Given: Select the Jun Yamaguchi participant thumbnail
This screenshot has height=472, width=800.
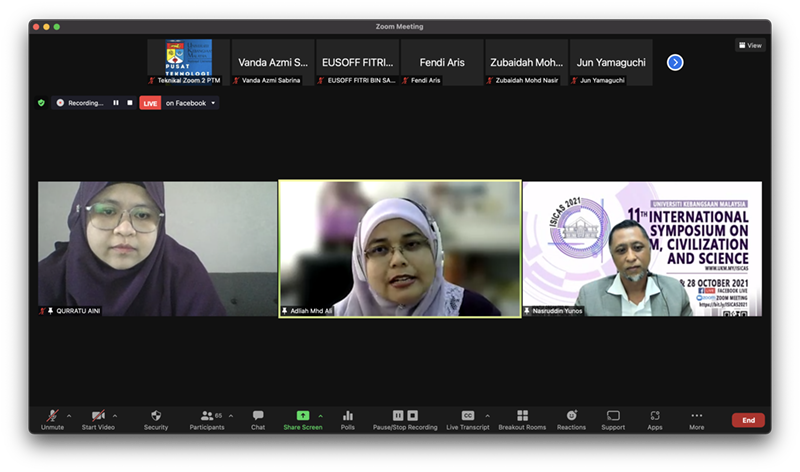Looking at the screenshot, I should 611,62.
